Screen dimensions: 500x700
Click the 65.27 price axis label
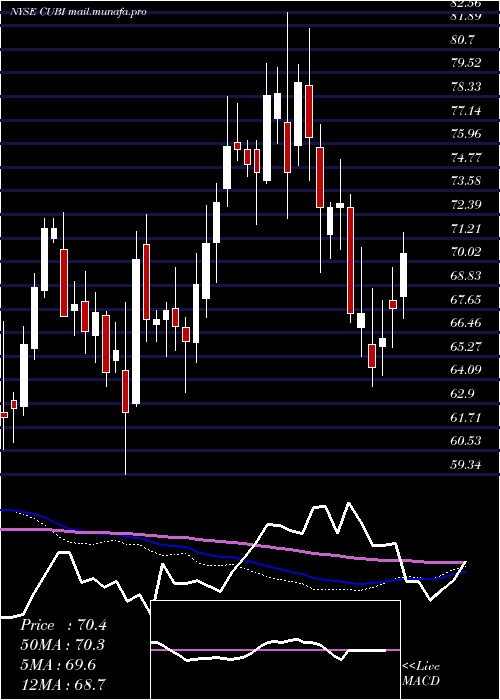pos(466,347)
